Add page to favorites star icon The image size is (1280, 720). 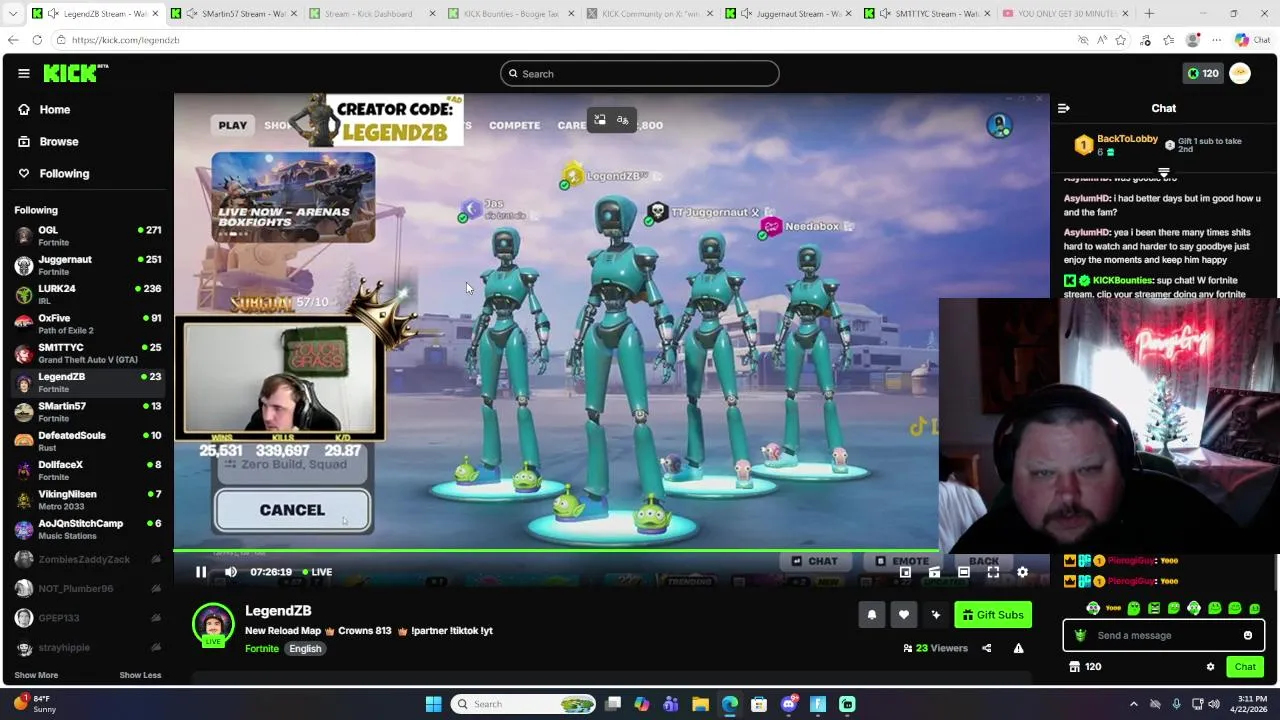[x=1121, y=40]
